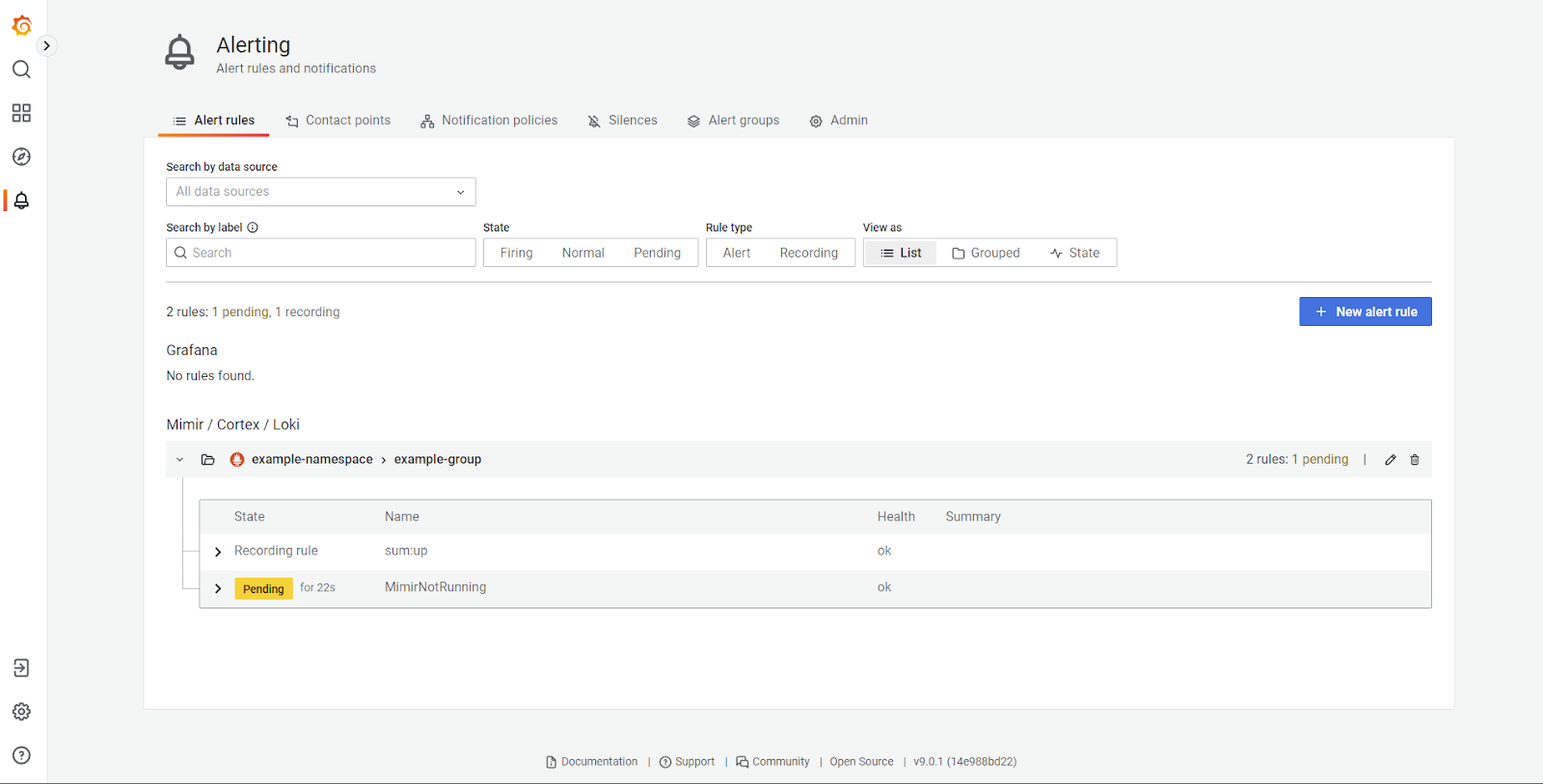Image resolution: width=1543 pixels, height=784 pixels.
Task: Filter state by Pending
Action: click(658, 253)
